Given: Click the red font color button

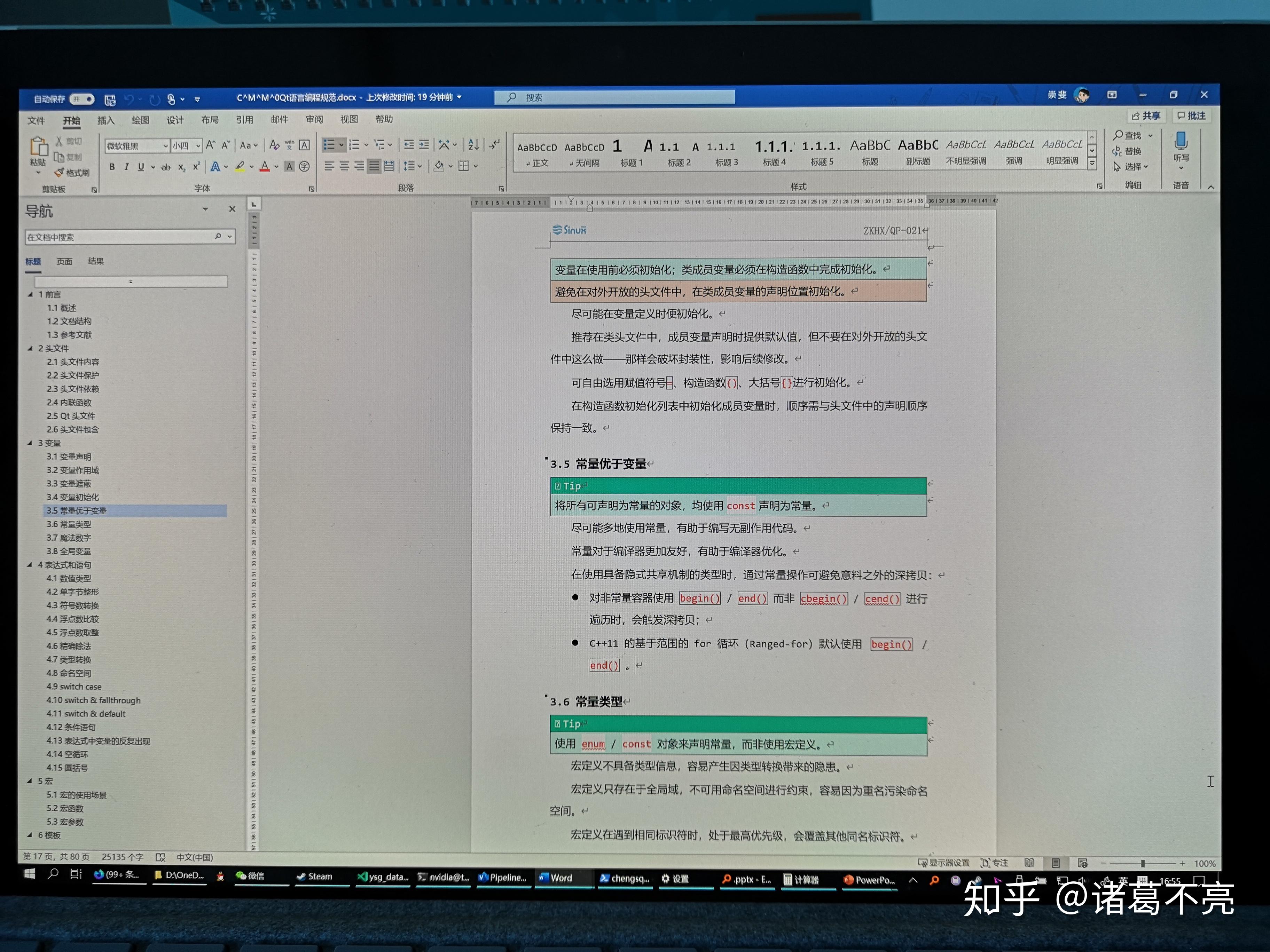Looking at the screenshot, I should [265, 166].
